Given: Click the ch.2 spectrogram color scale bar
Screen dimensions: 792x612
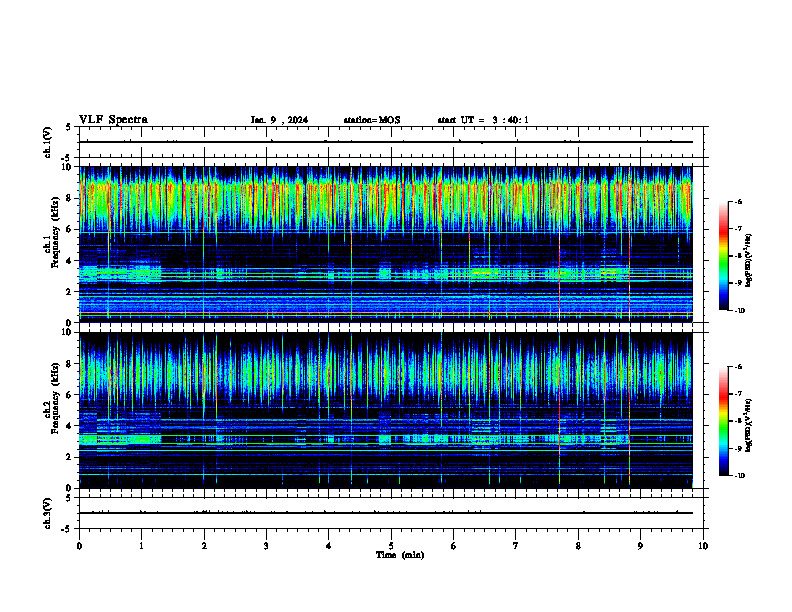Looking at the screenshot, I should pos(723,421).
